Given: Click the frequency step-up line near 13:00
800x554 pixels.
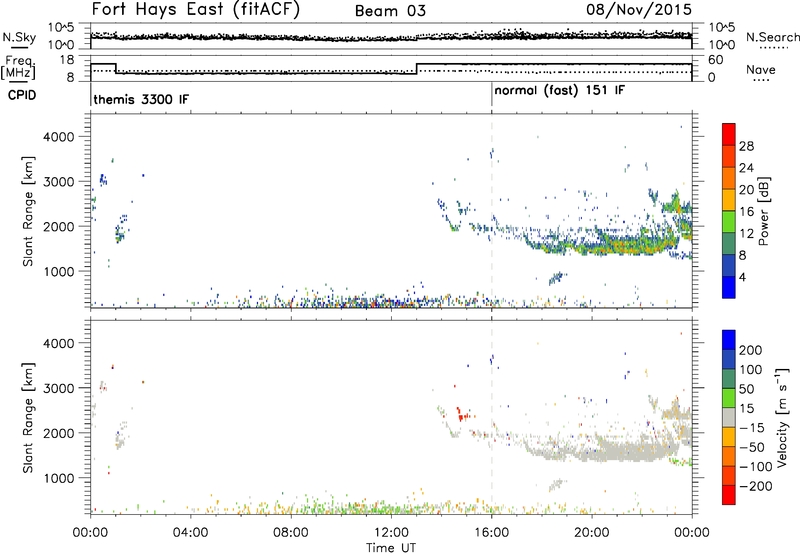Looking at the screenshot, I should click(x=417, y=68).
